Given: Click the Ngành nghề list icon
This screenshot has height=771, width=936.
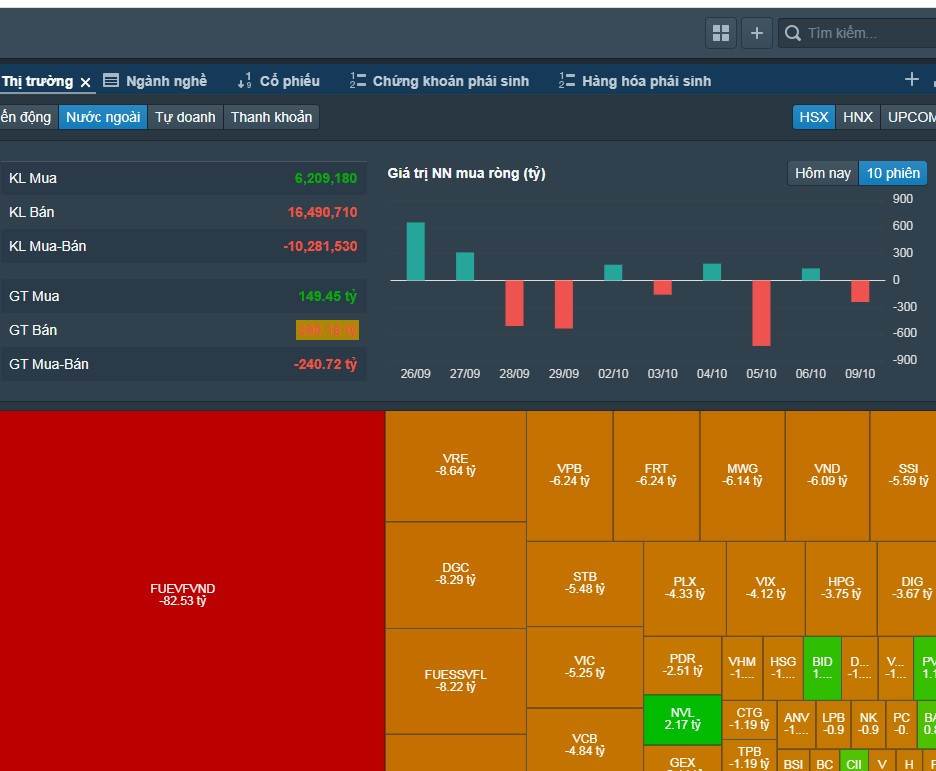Looking at the screenshot, I should pyautogui.click(x=111, y=80).
